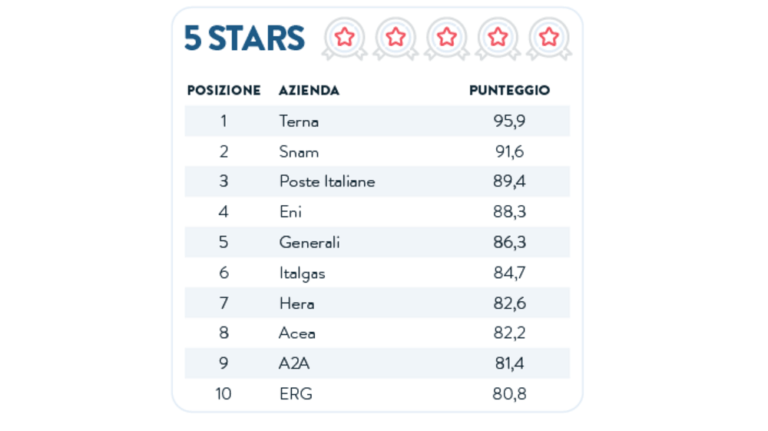This screenshot has width=768, height=431.
Task: Click the fifth star badge icon
Action: tap(548, 38)
